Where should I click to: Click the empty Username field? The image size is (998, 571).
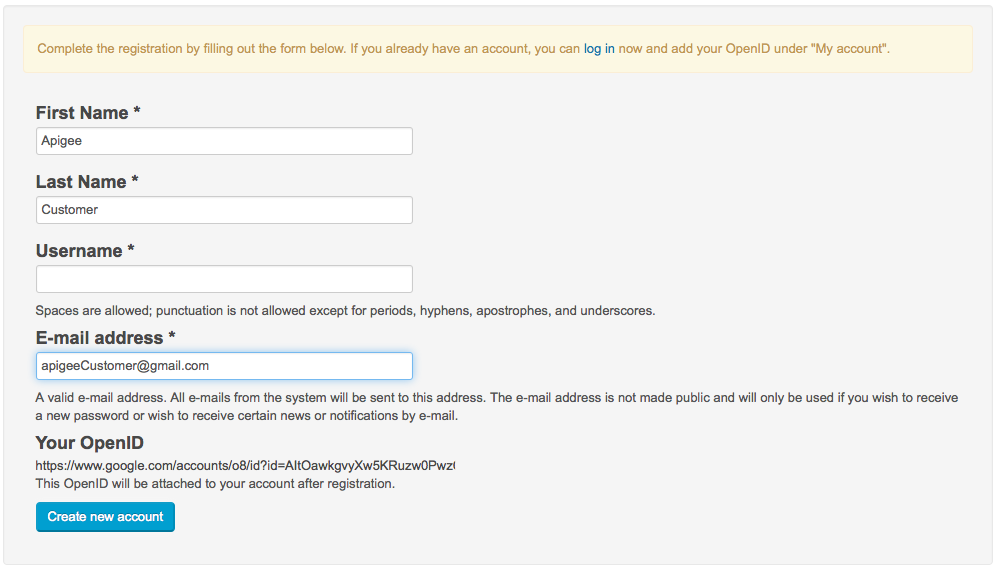click(224, 279)
